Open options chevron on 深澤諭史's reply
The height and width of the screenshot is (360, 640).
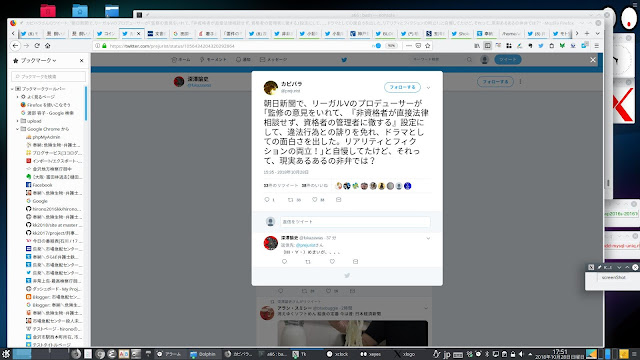(428, 238)
